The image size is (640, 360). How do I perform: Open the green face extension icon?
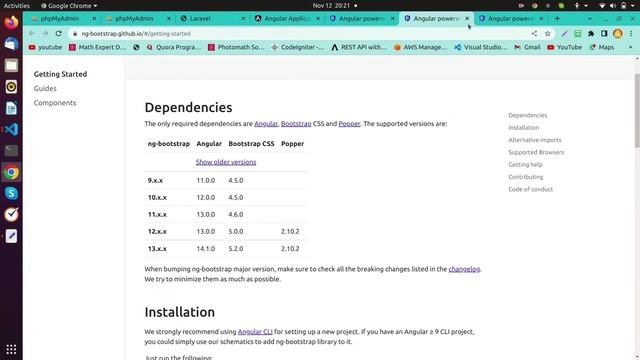click(x=578, y=33)
